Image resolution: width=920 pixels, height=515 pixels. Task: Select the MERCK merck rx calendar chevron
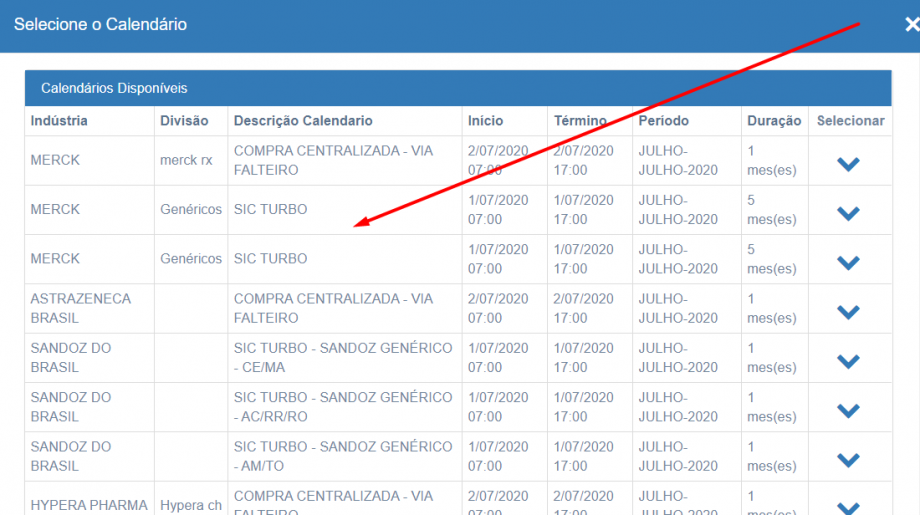[848, 164]
